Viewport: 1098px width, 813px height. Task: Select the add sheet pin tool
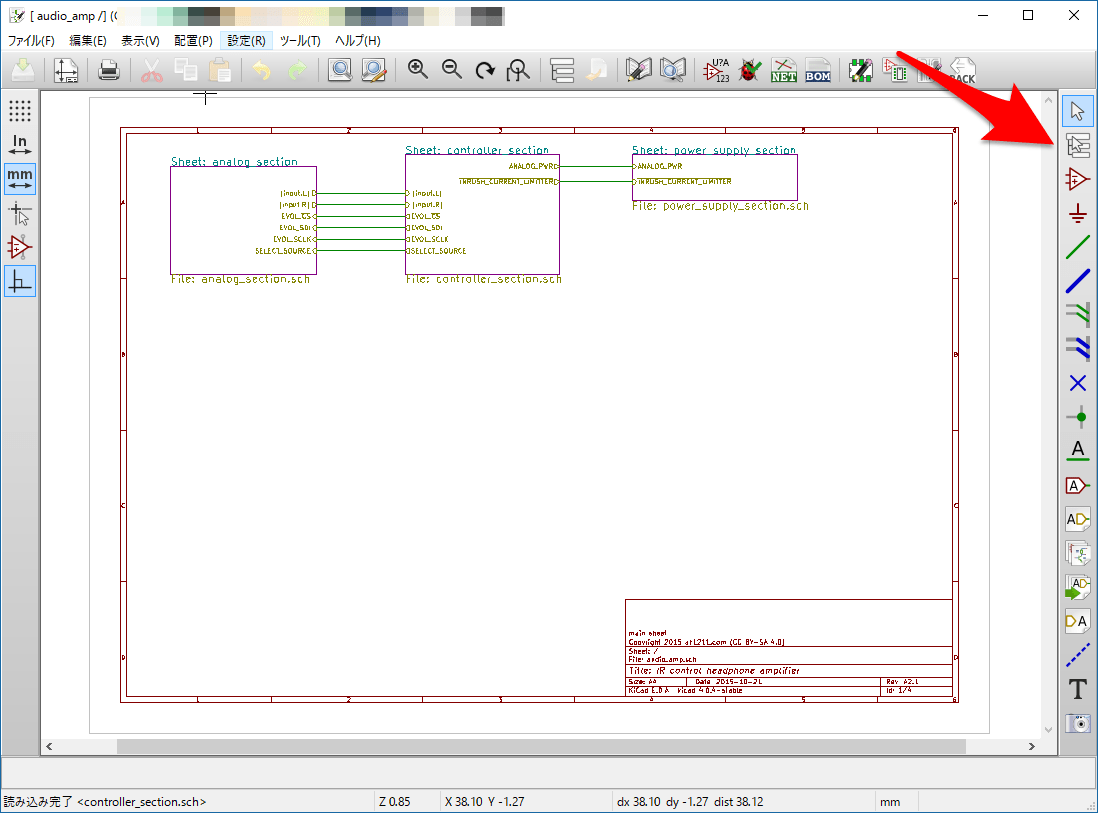coord(1078,621)
